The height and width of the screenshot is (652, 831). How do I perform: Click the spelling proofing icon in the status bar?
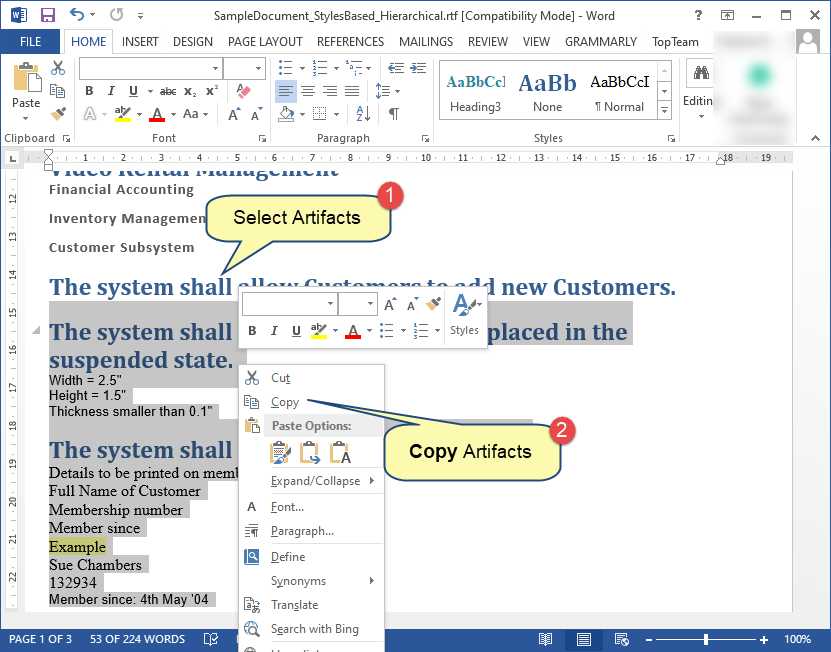pyautogui.click(x=211, y=639)
